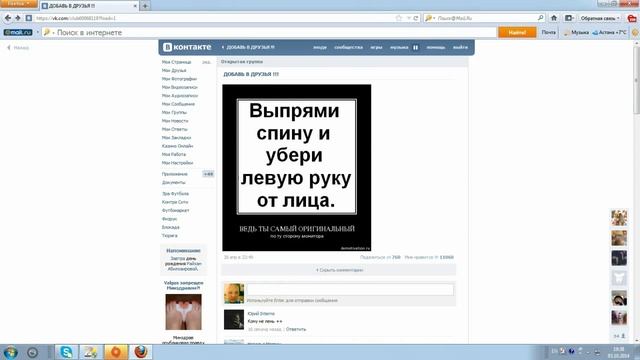Open Мои Группы in the sidebar
The width and height of the screenshot is (640, 360).
(x=174, y=112)
